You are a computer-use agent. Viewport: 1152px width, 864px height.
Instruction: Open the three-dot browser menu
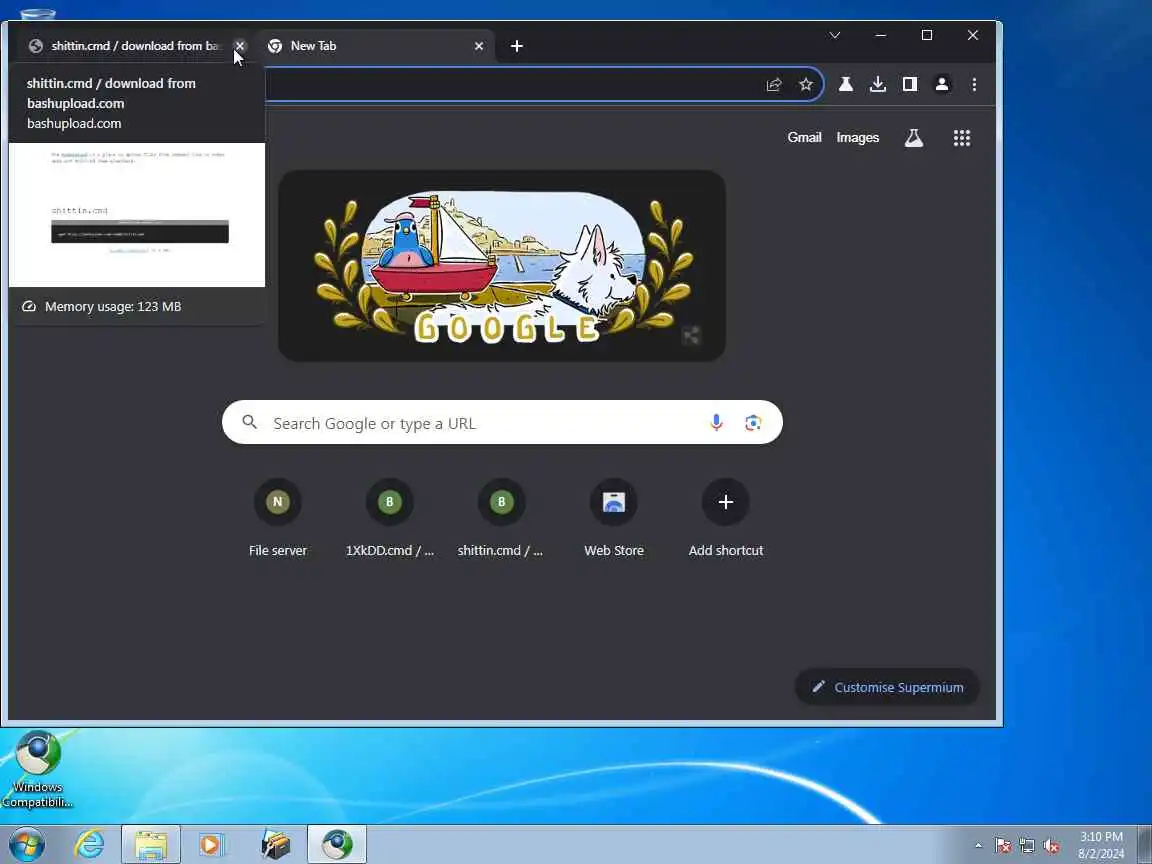point(974,84)
